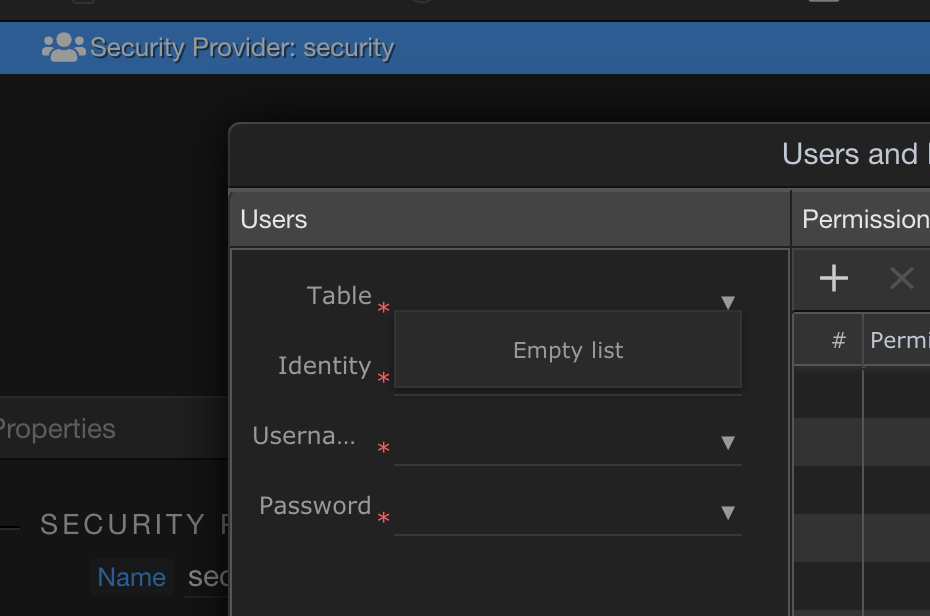Click the Name value text field
This screenshot has height=616, width=930.
coord(209,577)
